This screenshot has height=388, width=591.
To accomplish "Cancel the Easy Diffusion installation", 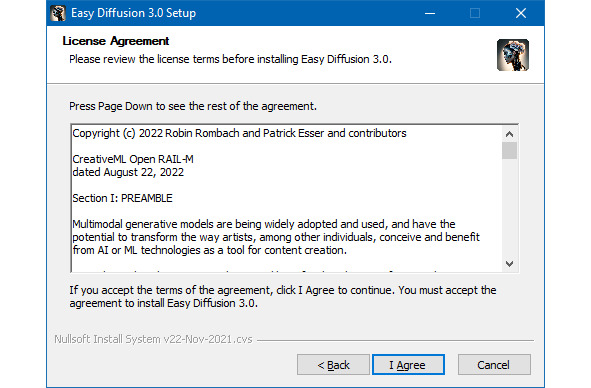I will (494, 365).
